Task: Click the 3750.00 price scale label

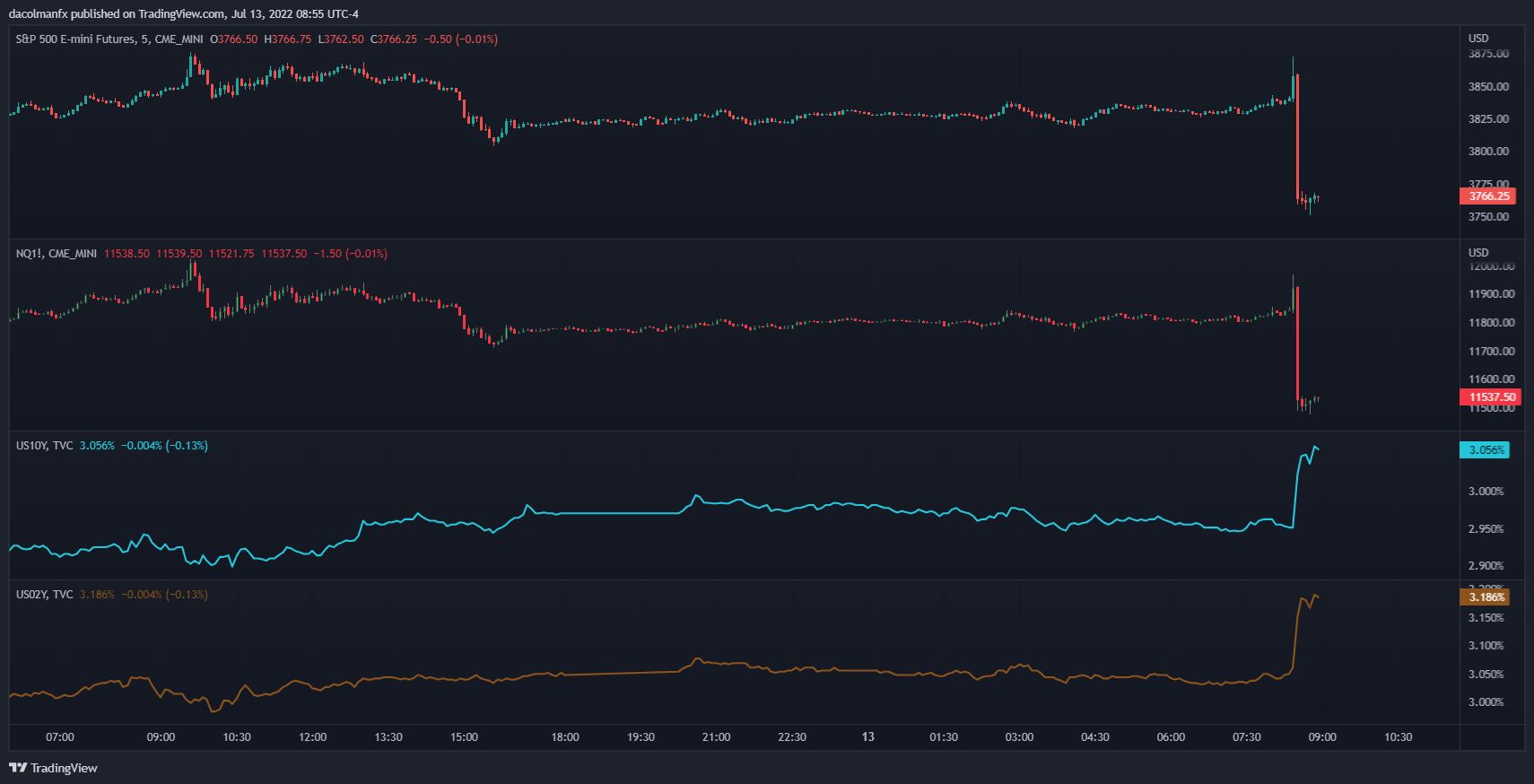Action: coord(1488,217)
